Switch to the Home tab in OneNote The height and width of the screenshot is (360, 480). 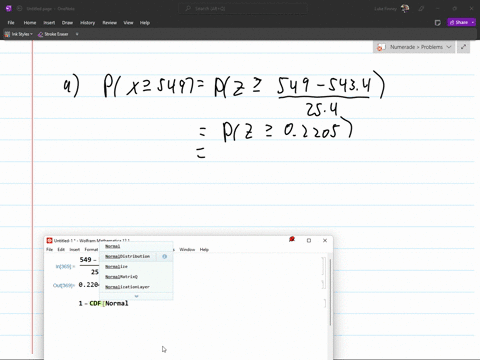(x=30, y=23)
